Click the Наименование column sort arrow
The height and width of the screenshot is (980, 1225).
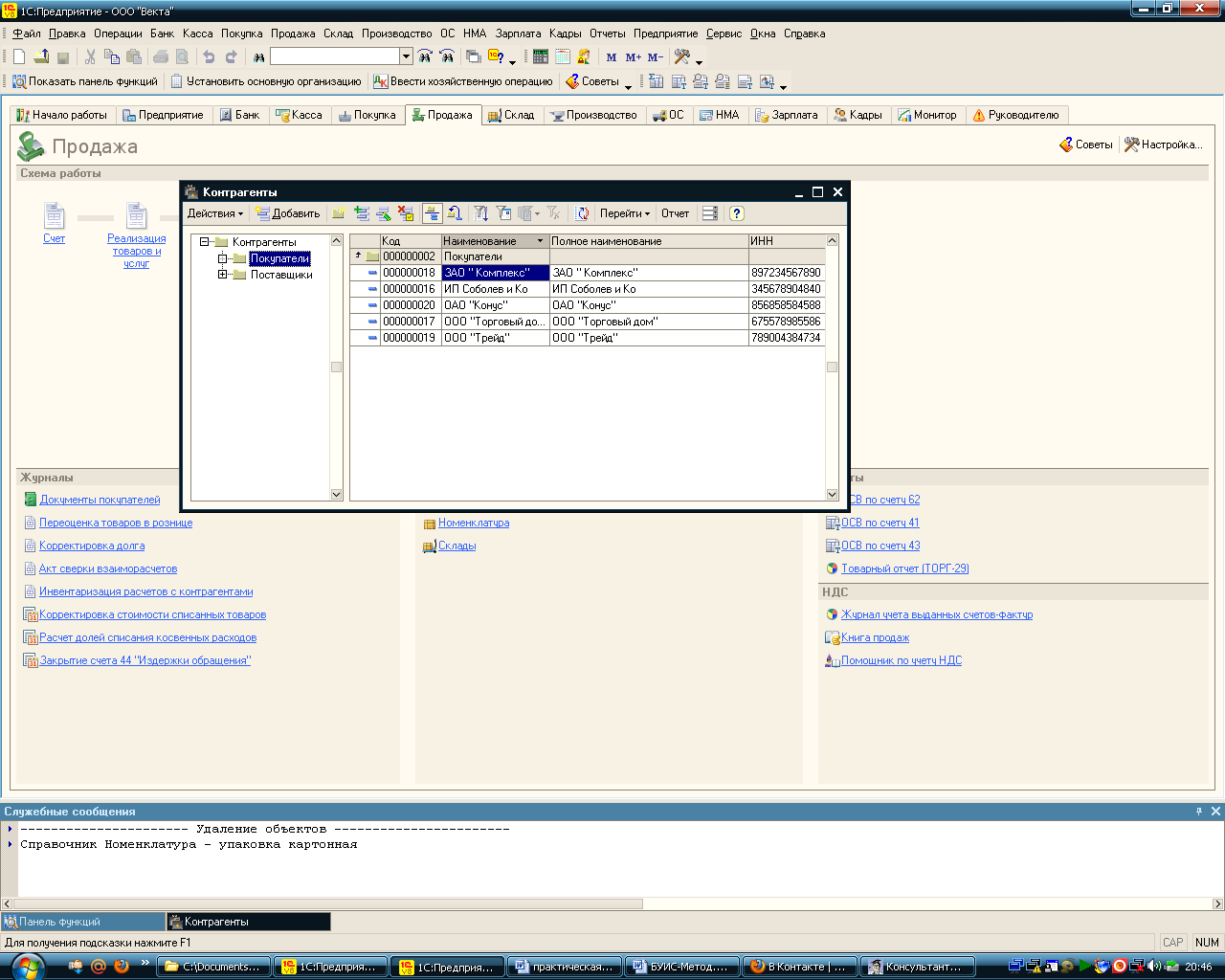click(x=541, y=241)
